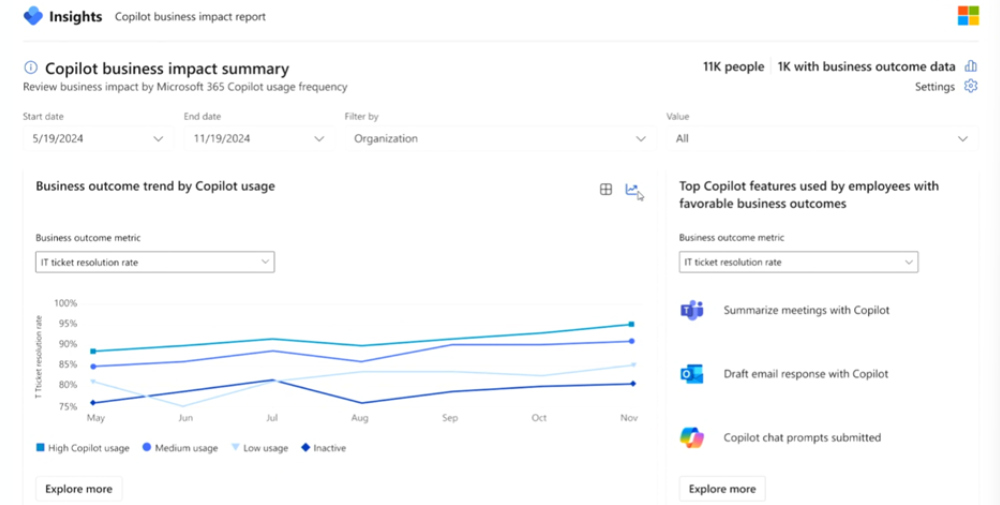Click the Top Copilot features card title
Image resolution: width=1000 pixels, height=505 pixels.
pyautogui.click(x=809, y=195)
